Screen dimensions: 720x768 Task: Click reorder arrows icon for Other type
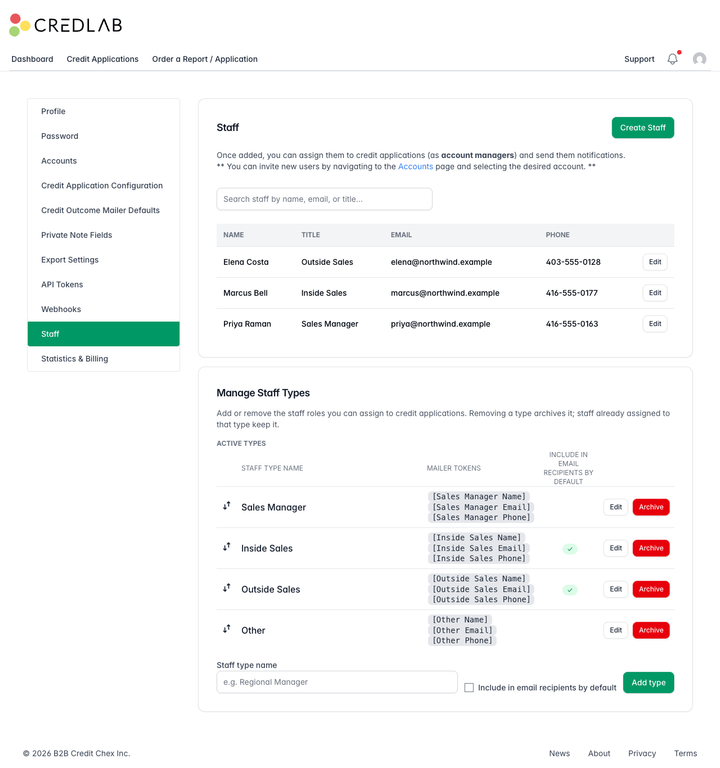[226, 629]
